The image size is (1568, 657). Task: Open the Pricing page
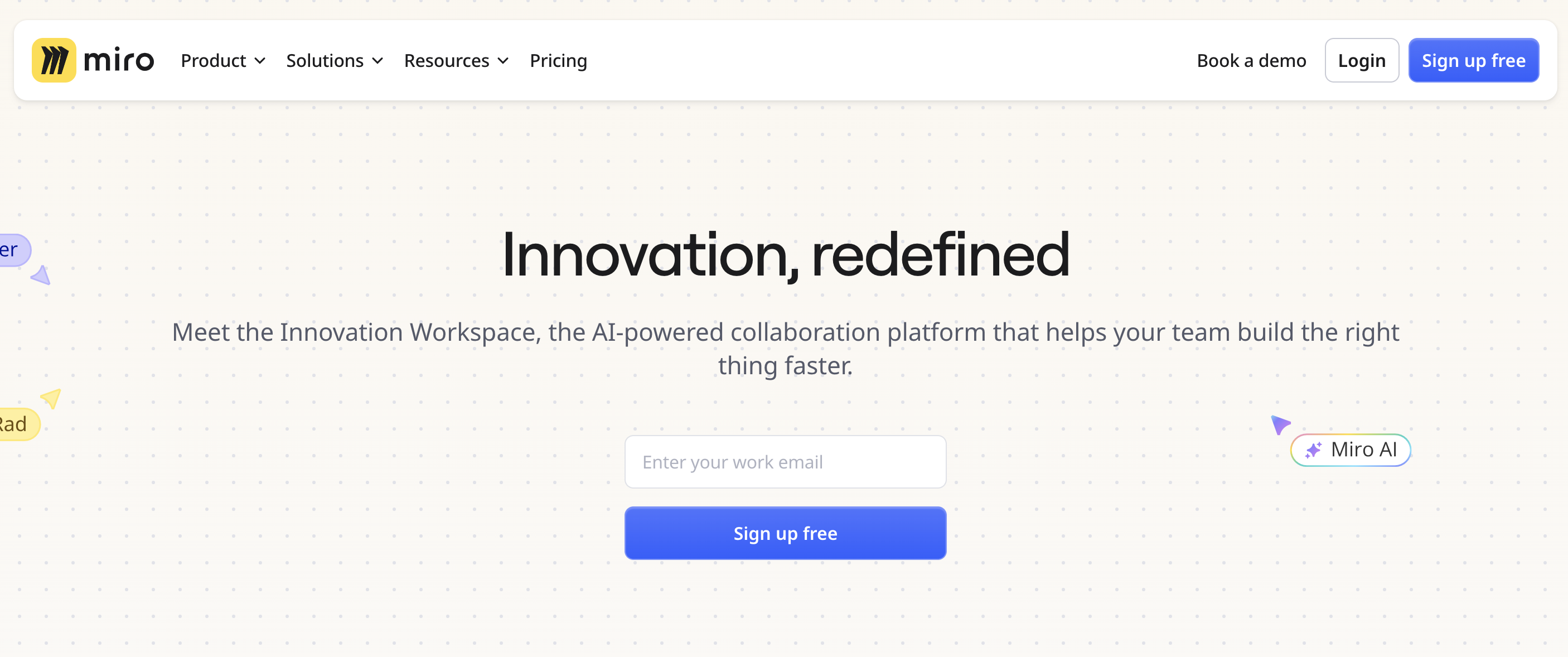(x=558, y=61)
